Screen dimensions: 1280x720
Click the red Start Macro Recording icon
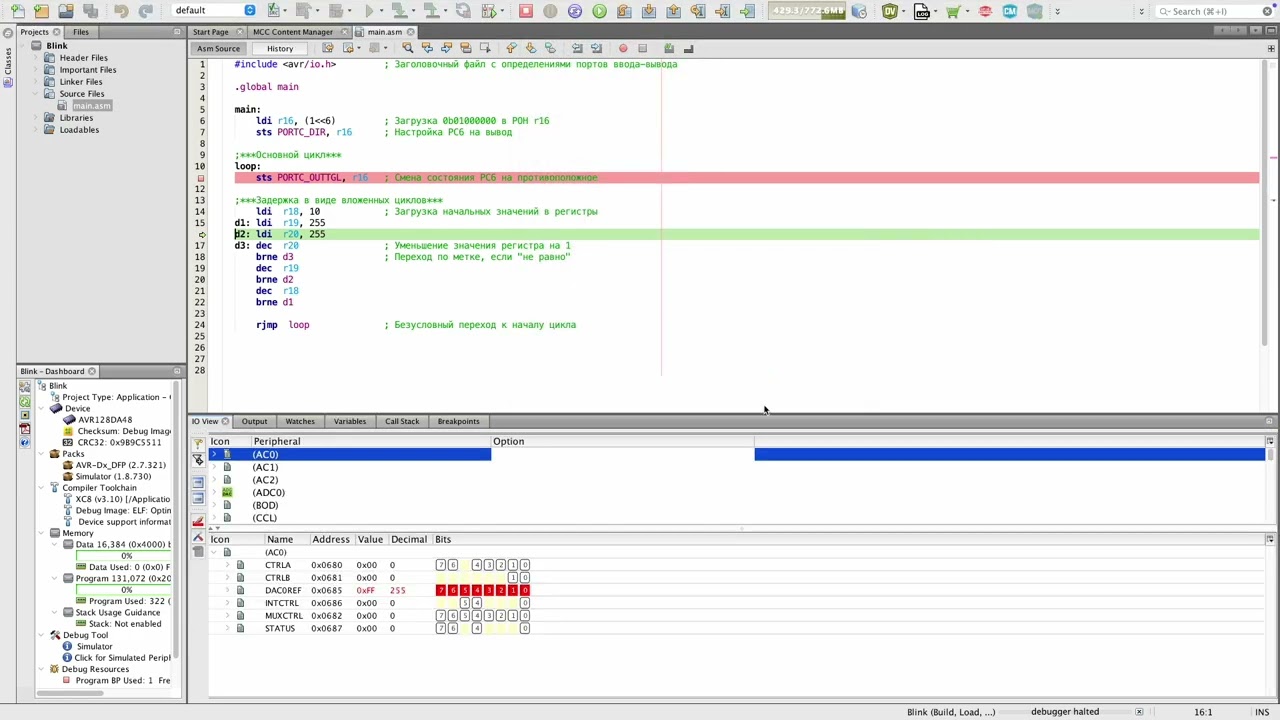point(623,48)
